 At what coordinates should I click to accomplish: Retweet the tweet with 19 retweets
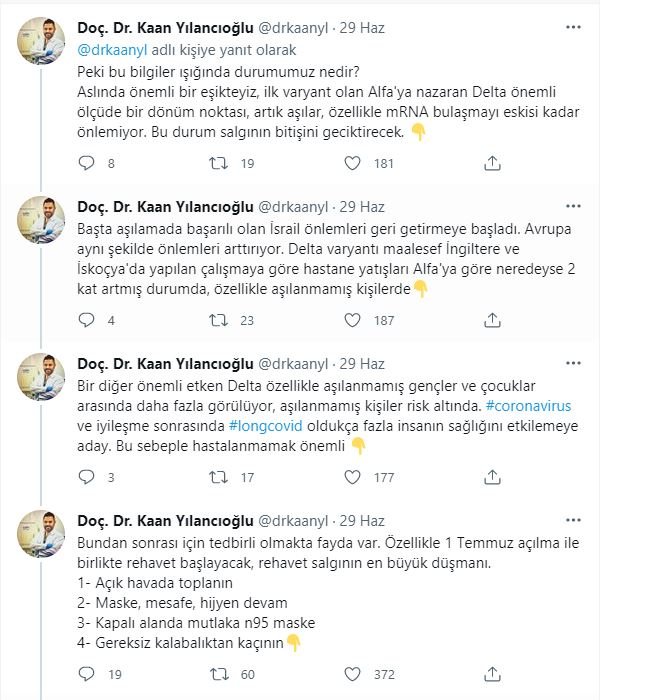point(218,163)
